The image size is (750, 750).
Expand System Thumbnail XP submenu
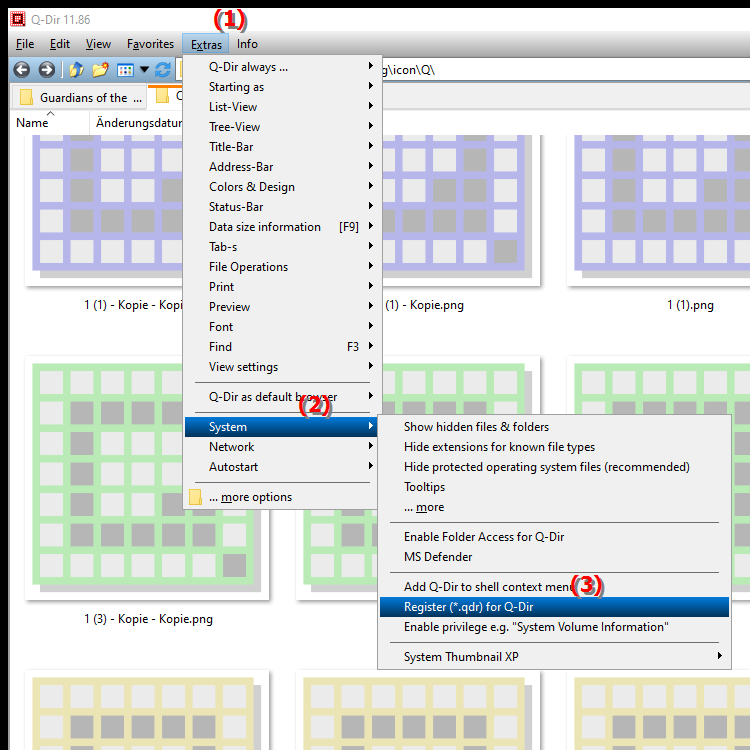(554, 657)
